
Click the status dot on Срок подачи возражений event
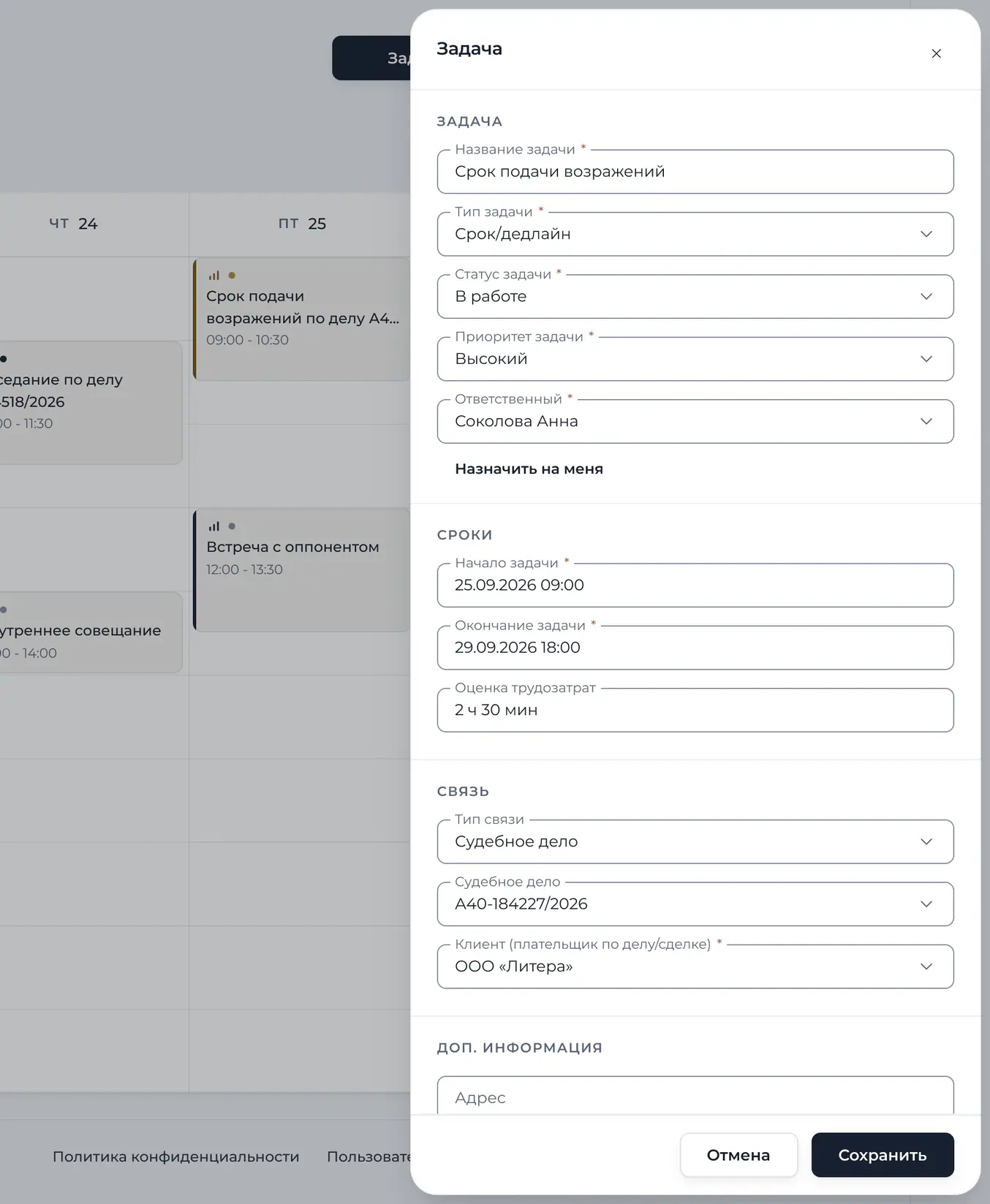point(232,276)
